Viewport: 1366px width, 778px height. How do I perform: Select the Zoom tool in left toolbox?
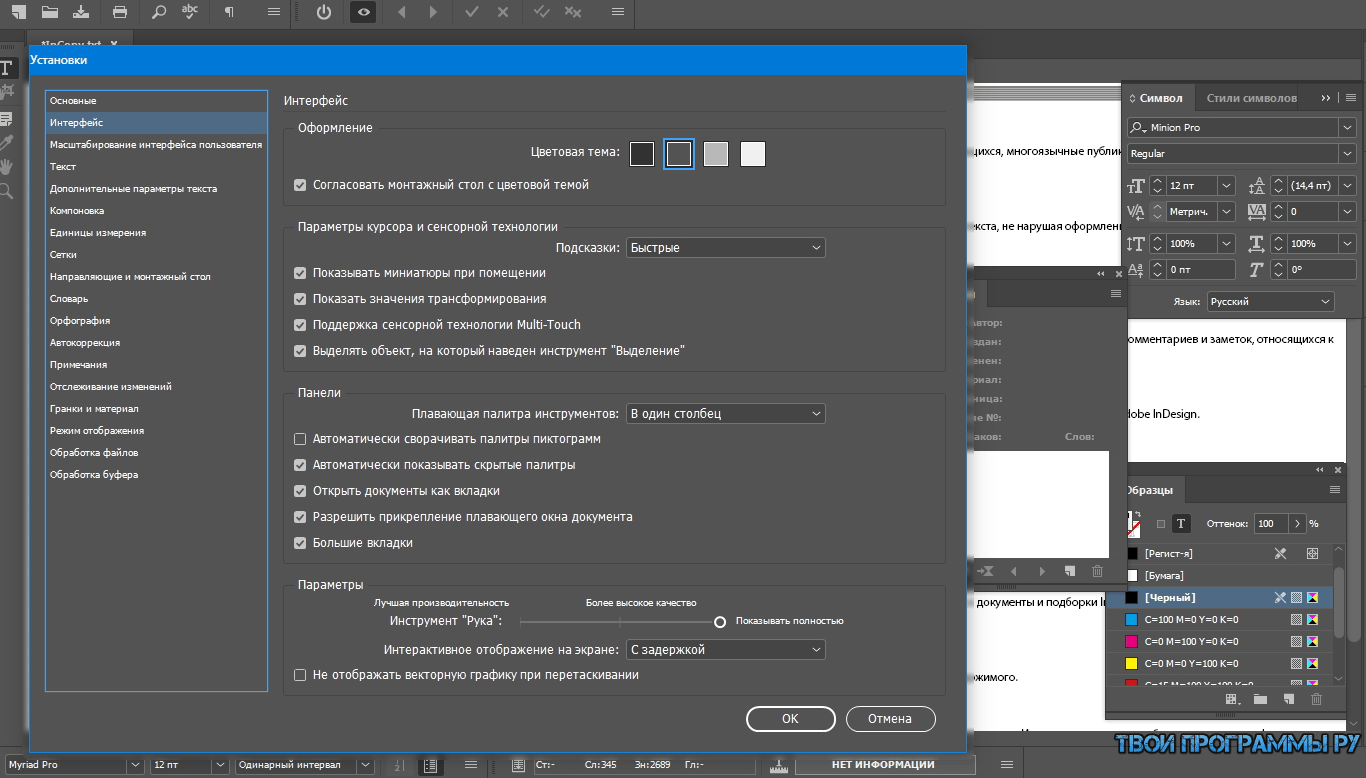click(7, 190)
